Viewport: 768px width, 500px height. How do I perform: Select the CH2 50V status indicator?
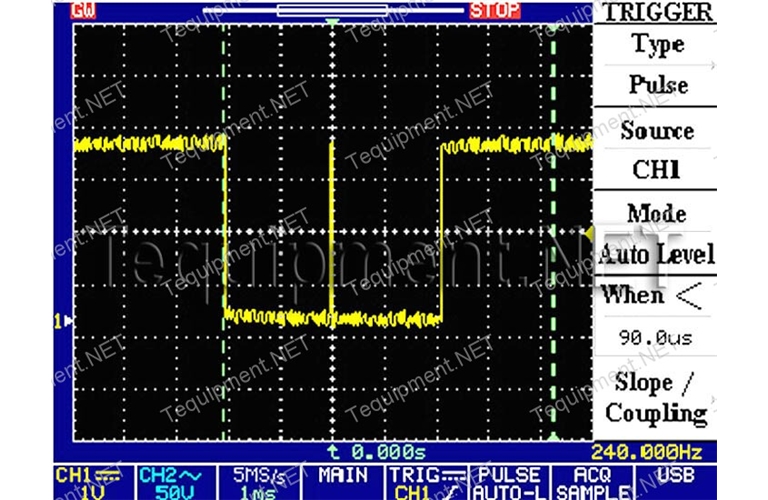point(166,482)
